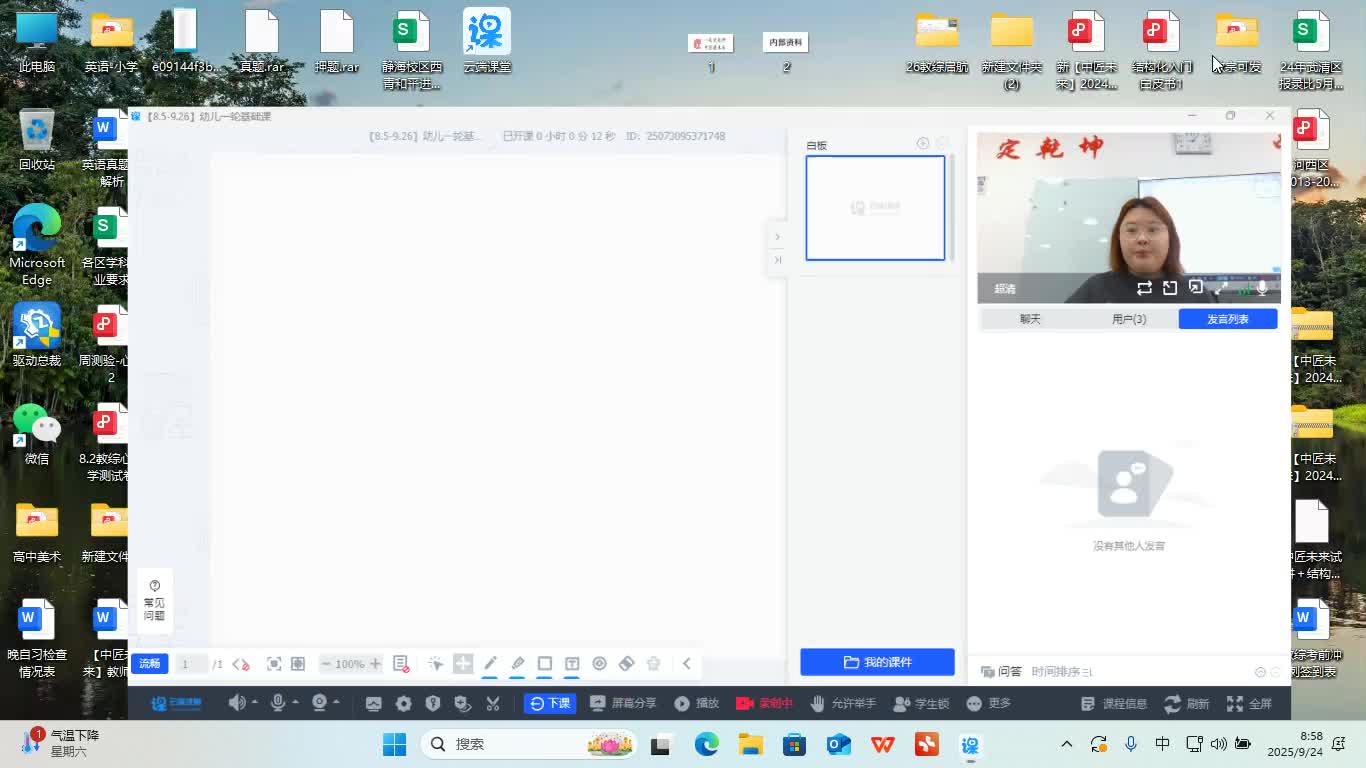This screenshot has height=768, width=1366.
Task: Choose the rectangle shape tool
Action: click(545, 664)
